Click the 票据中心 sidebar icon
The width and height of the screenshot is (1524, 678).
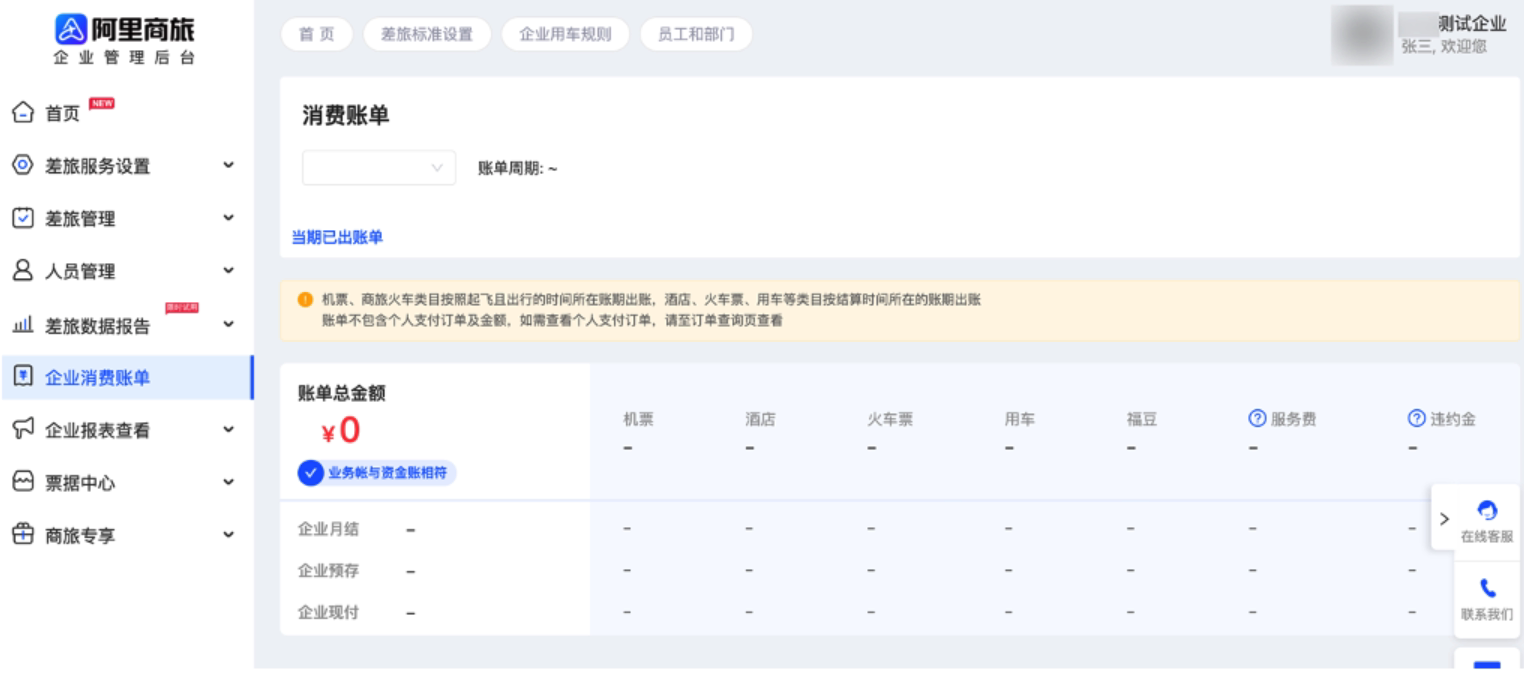point(21,483)
